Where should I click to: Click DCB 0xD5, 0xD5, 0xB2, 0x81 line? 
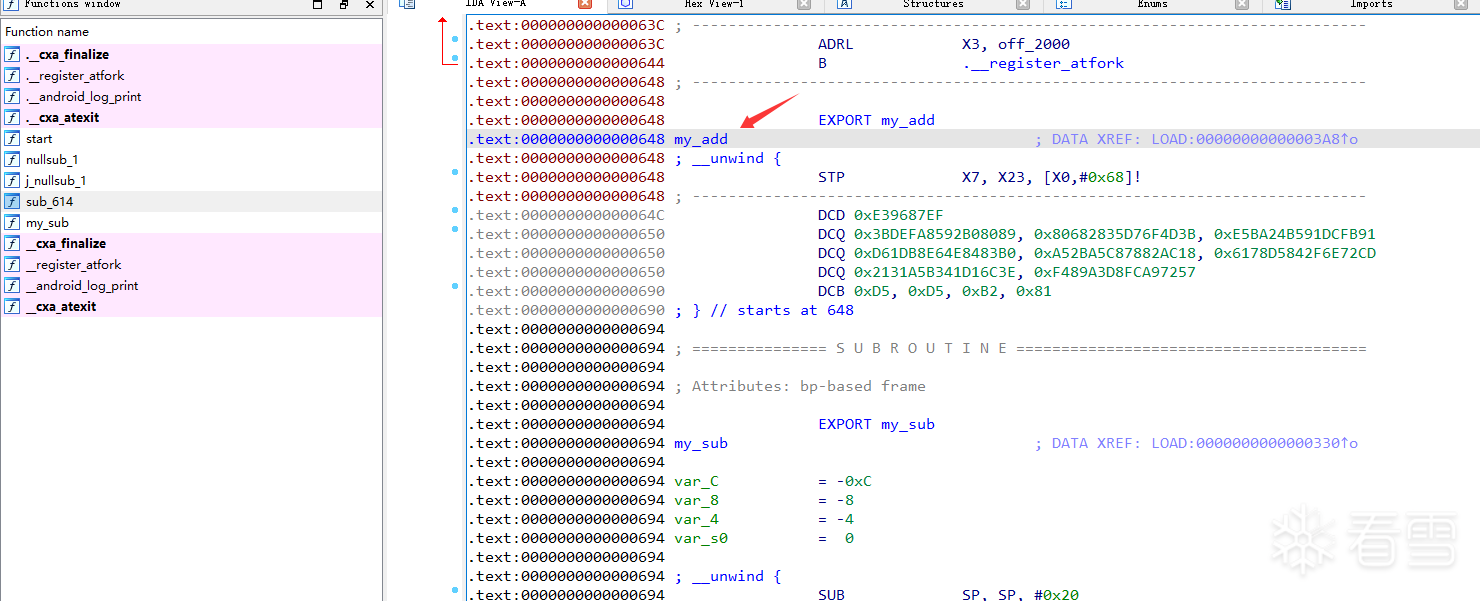click(x=934, y=291)
